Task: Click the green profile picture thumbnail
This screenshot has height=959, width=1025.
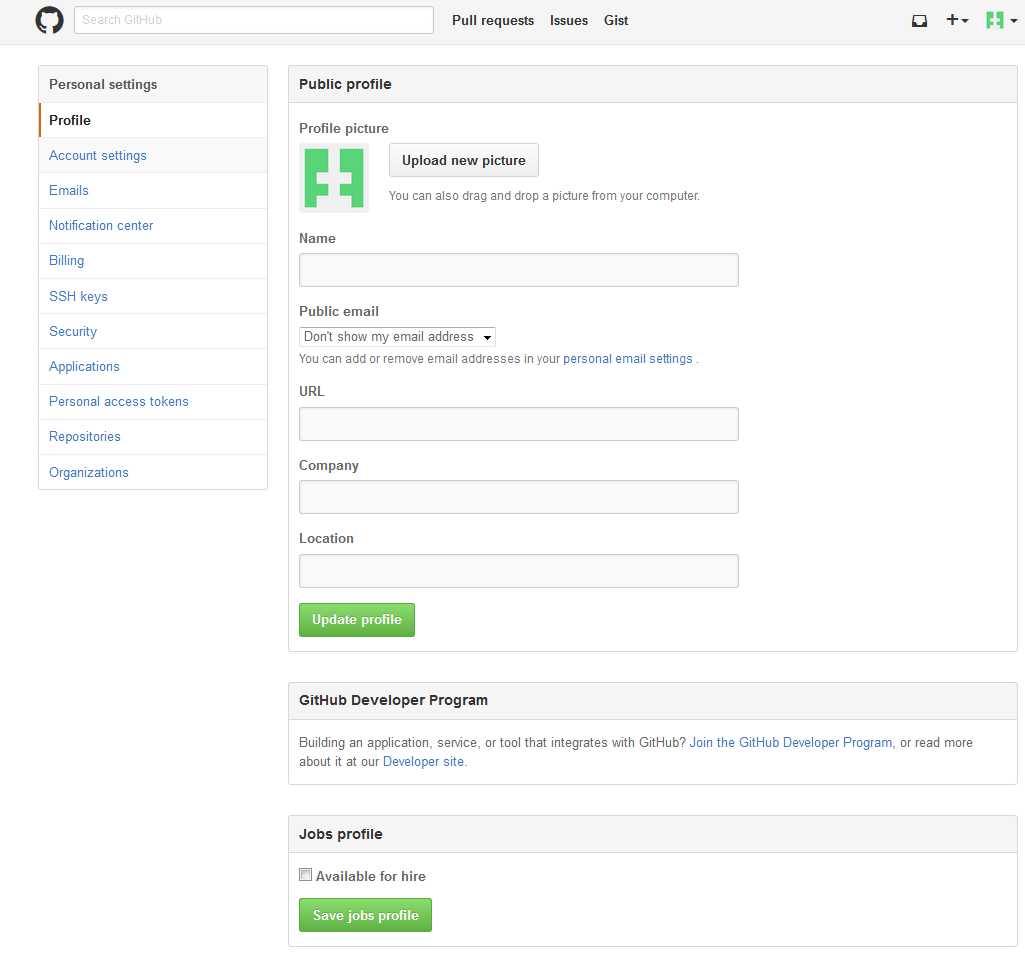Action: (334, 178)
